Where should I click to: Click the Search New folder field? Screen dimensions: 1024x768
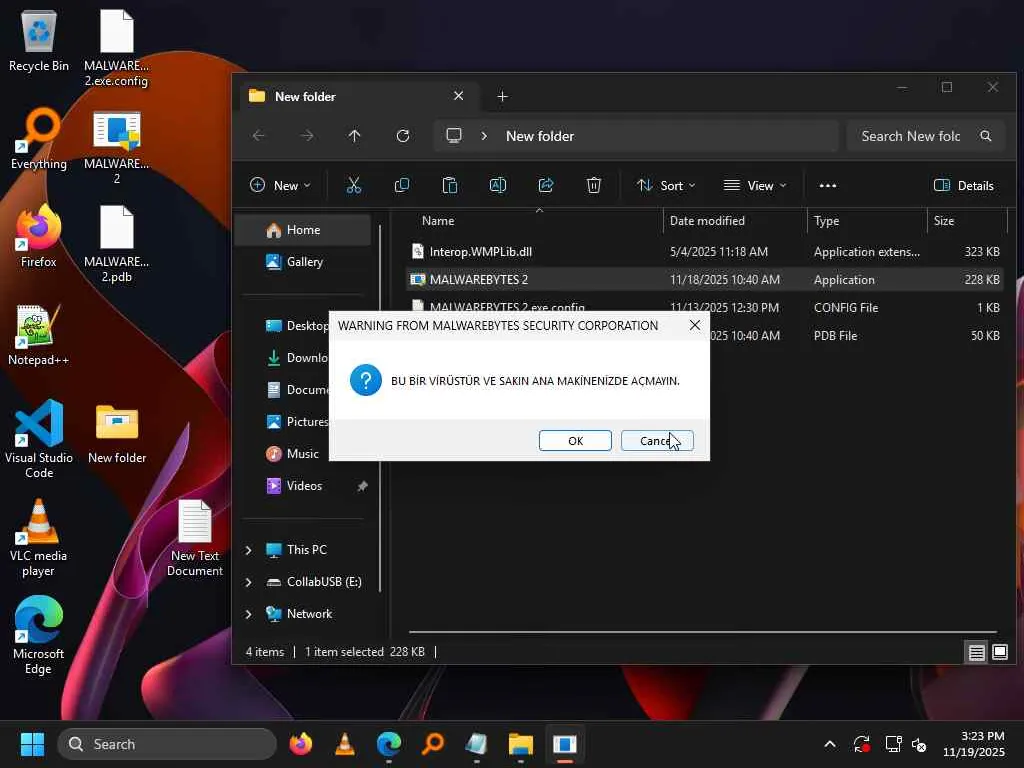pyautogui.click(x=925, y=136)
